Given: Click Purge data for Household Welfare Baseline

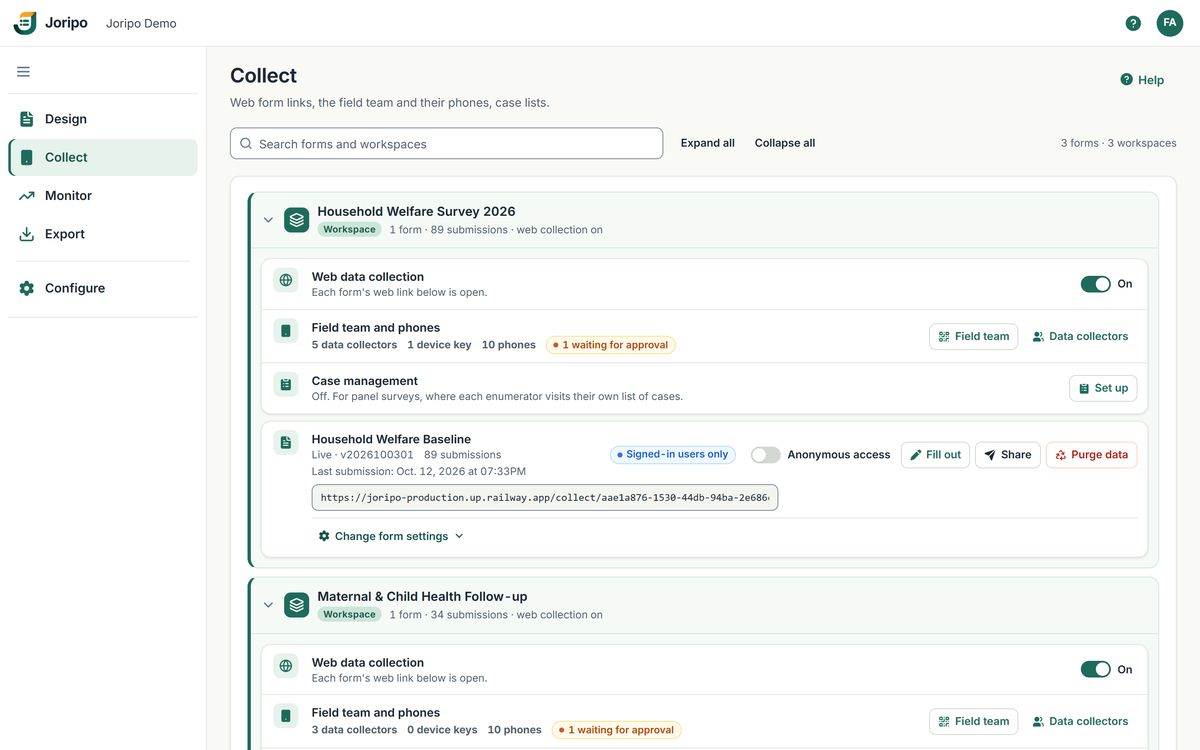Looking at the screenshot, I should [x=1091, y=455].
